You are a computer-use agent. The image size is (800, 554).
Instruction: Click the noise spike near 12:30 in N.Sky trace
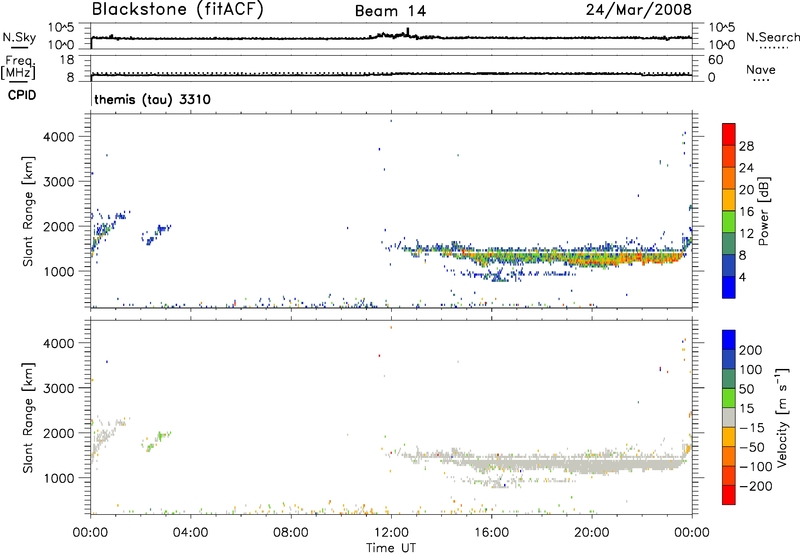[408, 33]
